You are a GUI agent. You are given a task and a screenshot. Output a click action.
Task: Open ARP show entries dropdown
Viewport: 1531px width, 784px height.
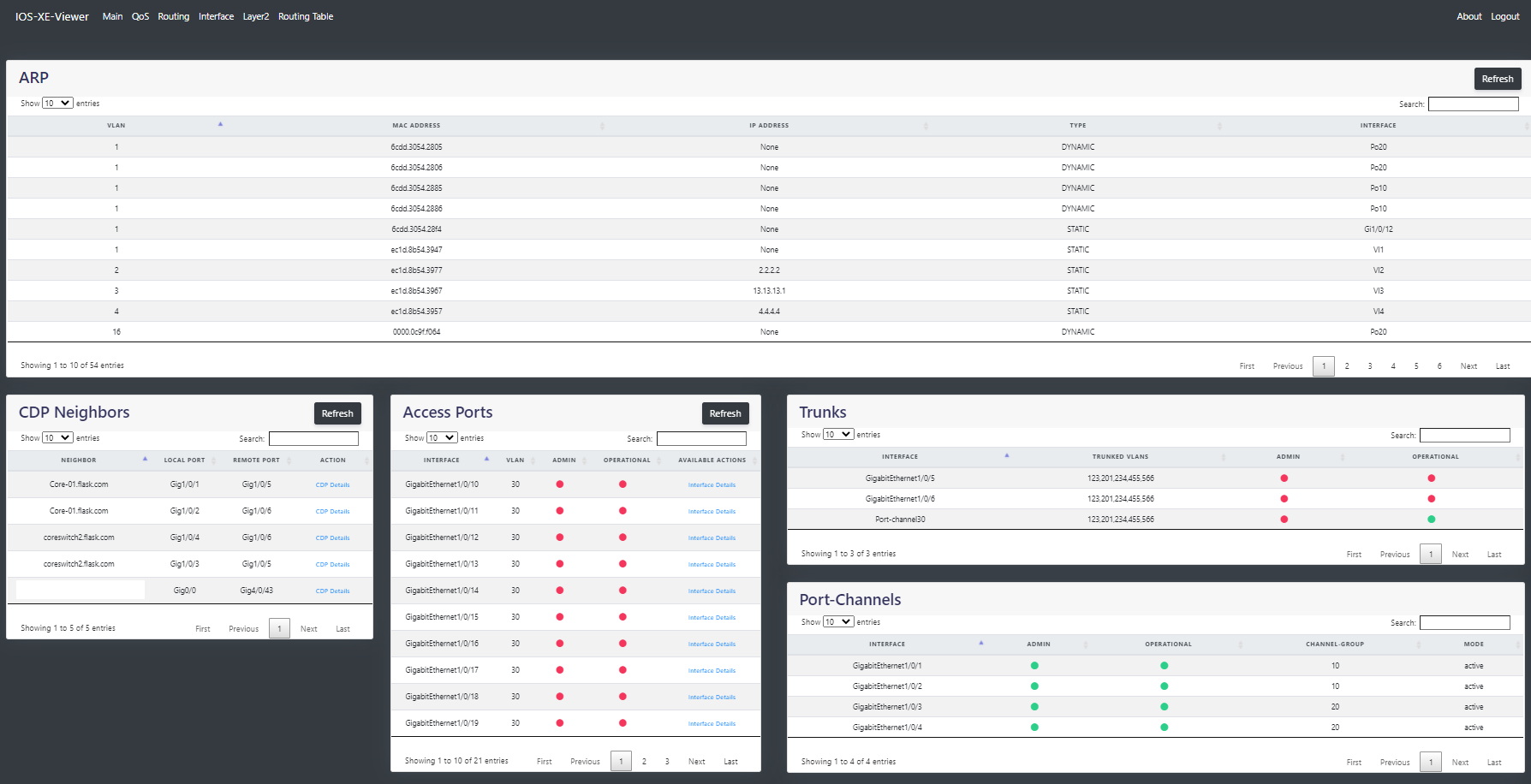pyautogui.click(x=57, y=104)
